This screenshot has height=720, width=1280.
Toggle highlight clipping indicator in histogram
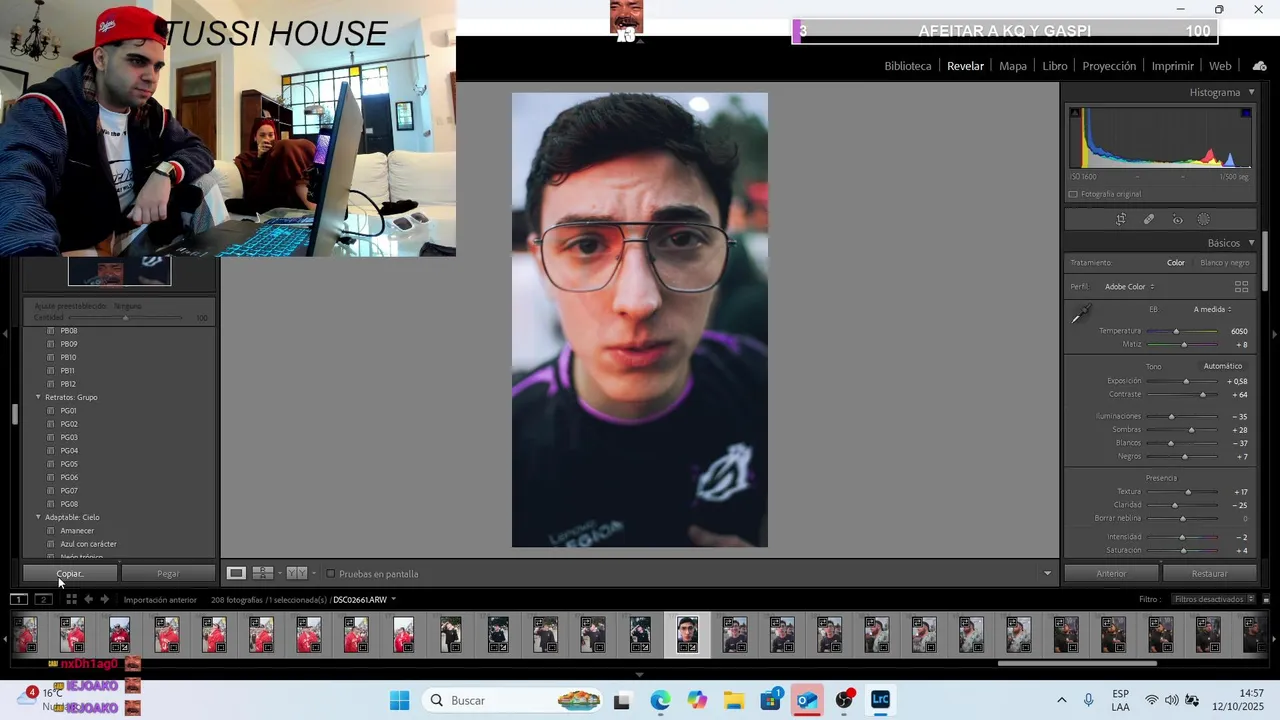1246,112
